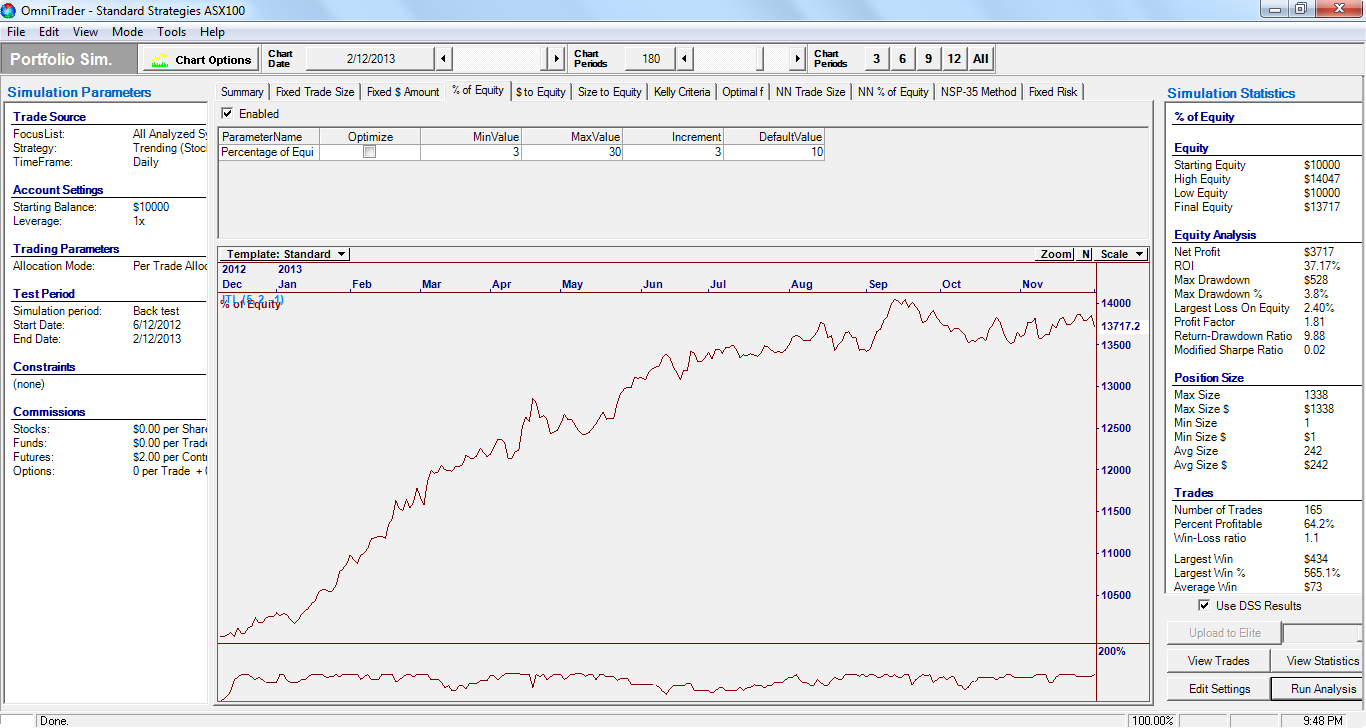Toggle the Enabled checkbox
Image resolution: width=1366 pixels, height=728 pixels.
click(x=227, y=114)
